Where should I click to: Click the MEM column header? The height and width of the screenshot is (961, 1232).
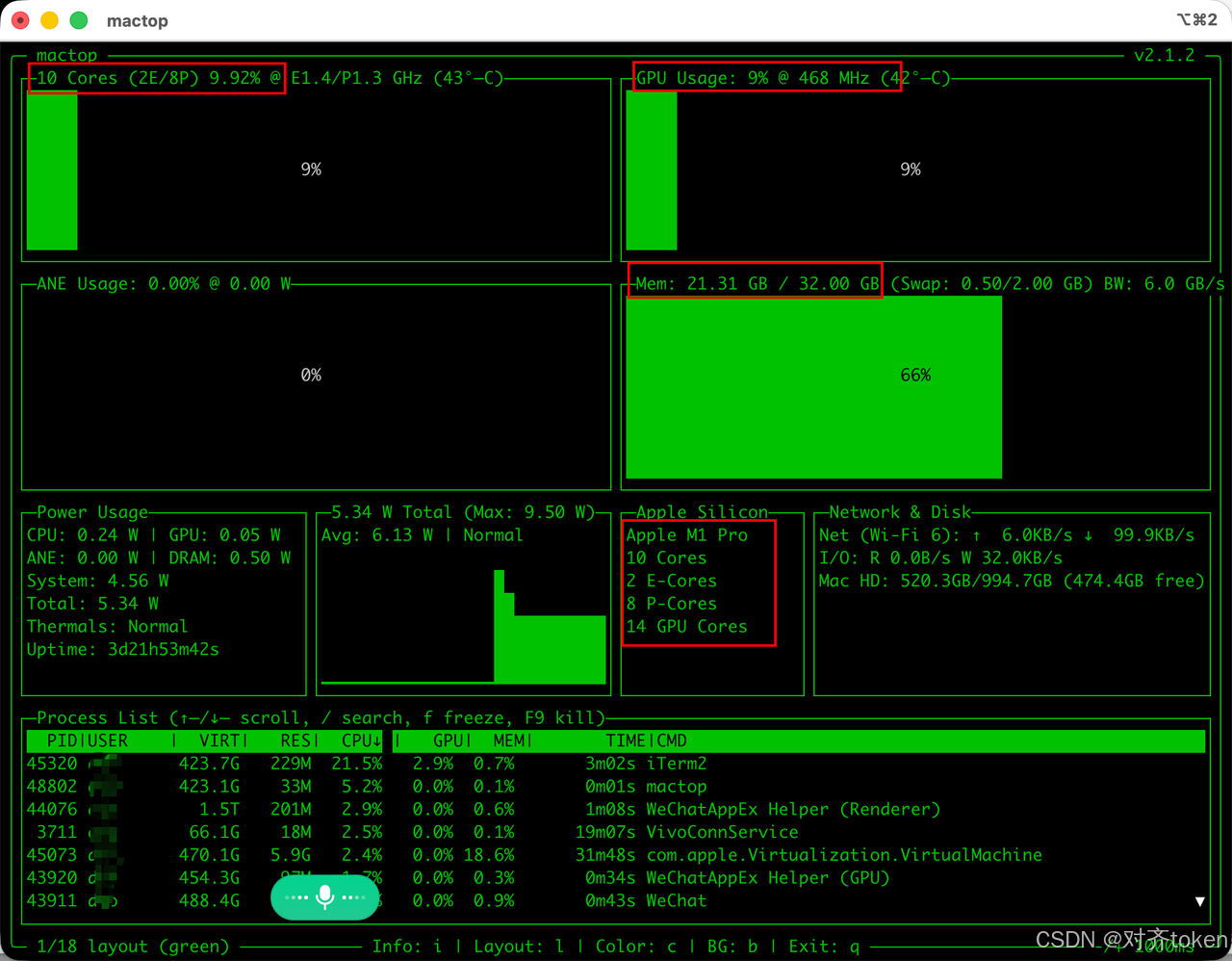[509, 740]
